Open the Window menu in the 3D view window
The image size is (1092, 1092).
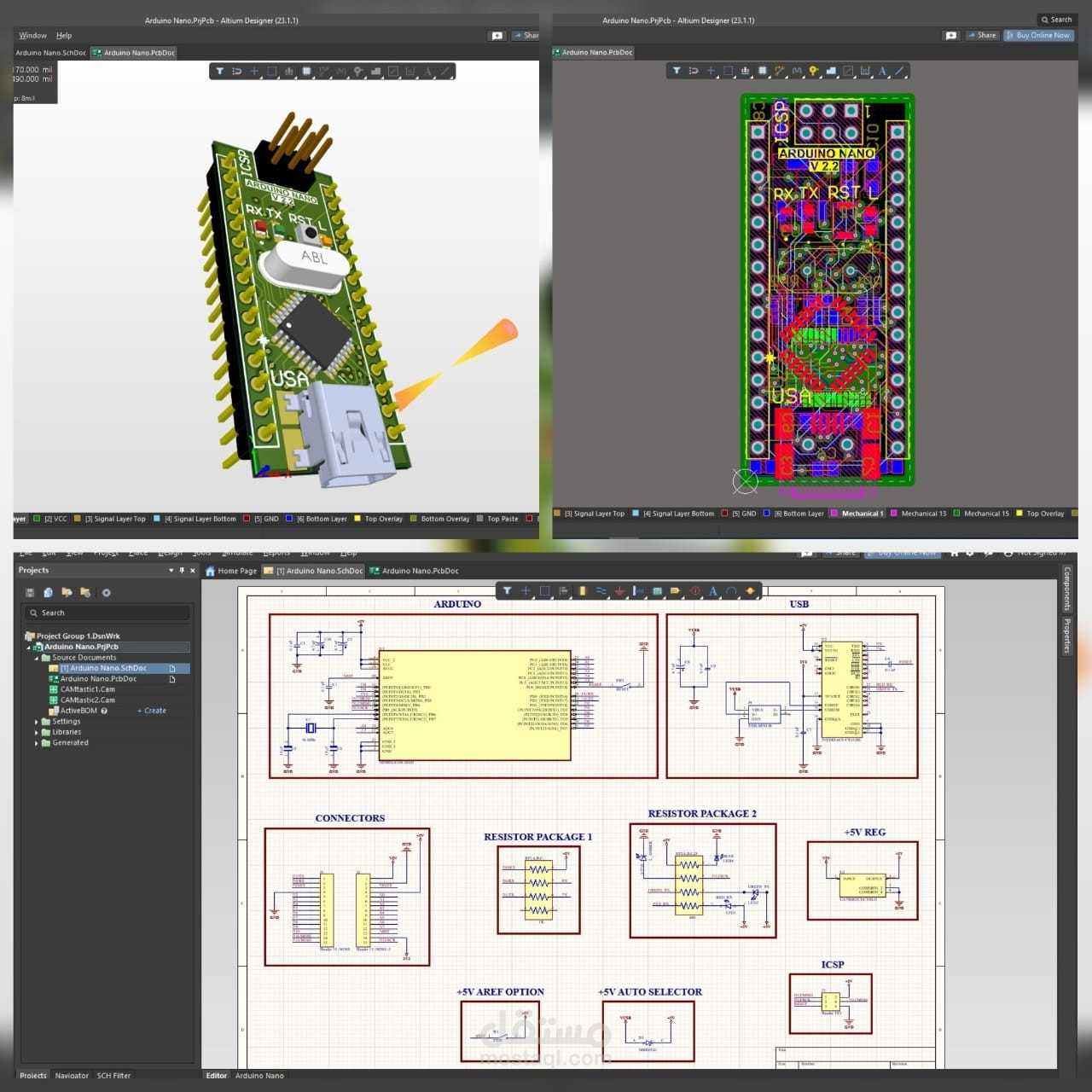click(x=33, y=36)
